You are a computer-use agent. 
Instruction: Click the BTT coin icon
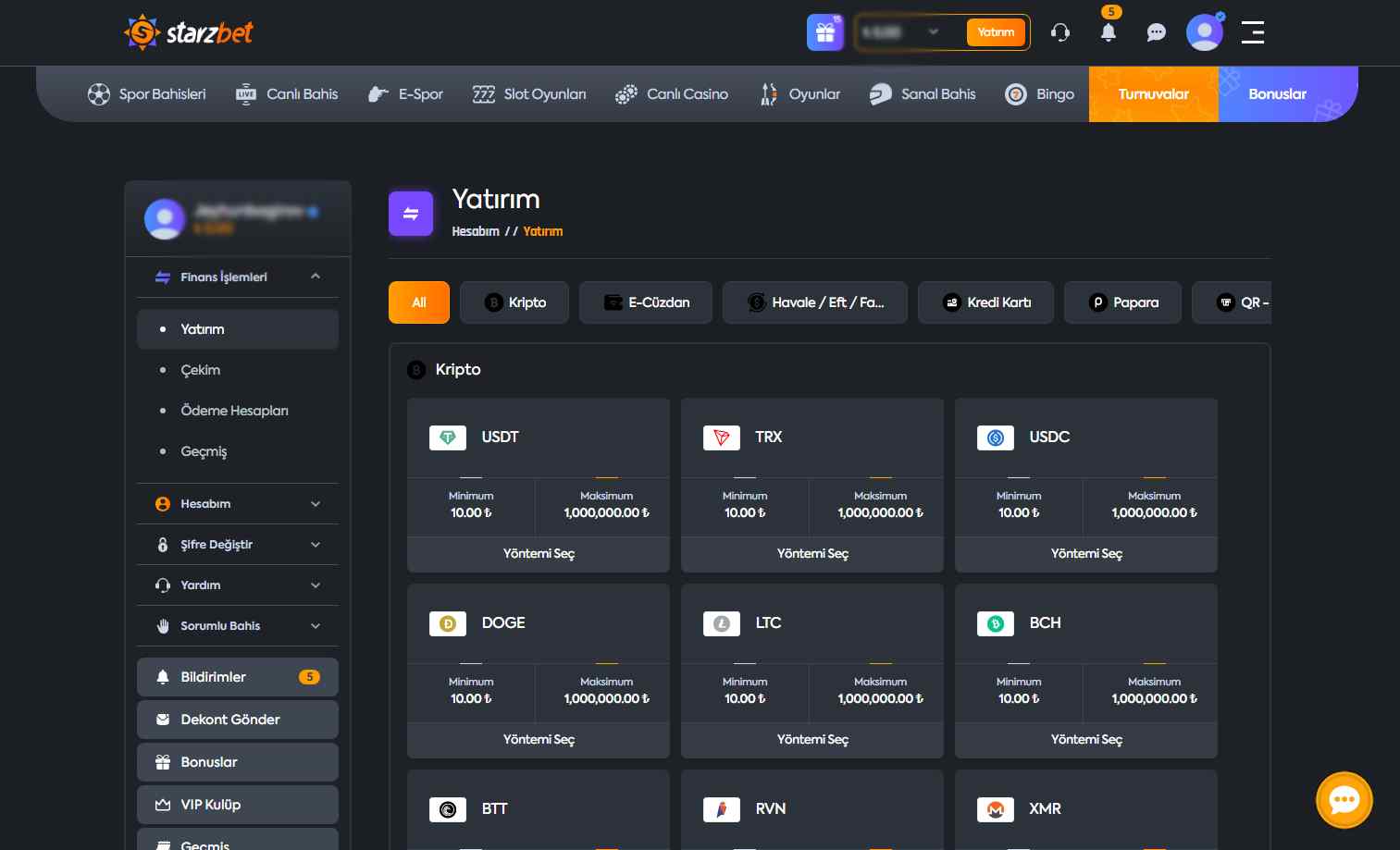448,809
